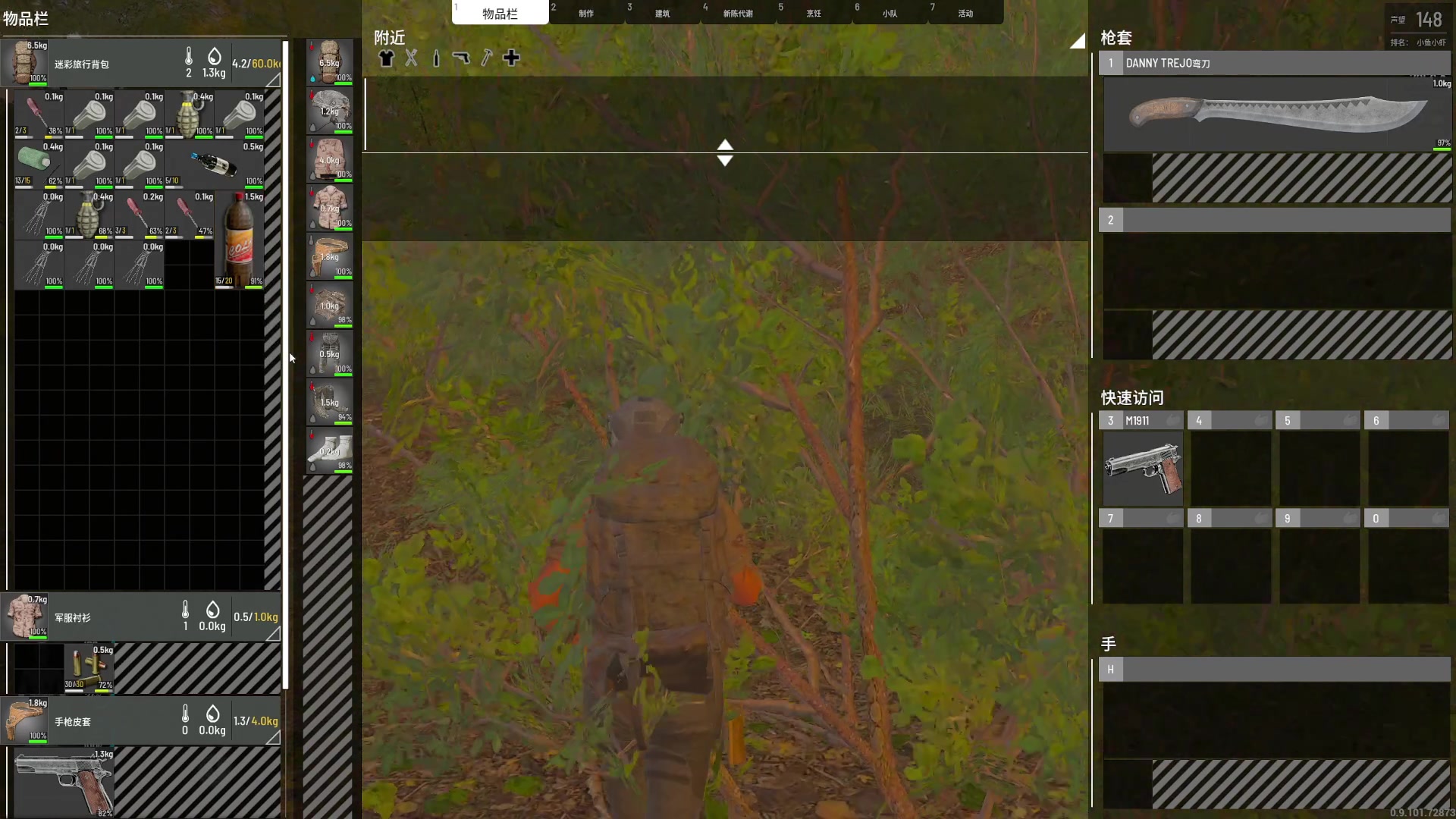
Task: Switch to the 制作 tab
Action: point(586,13)
